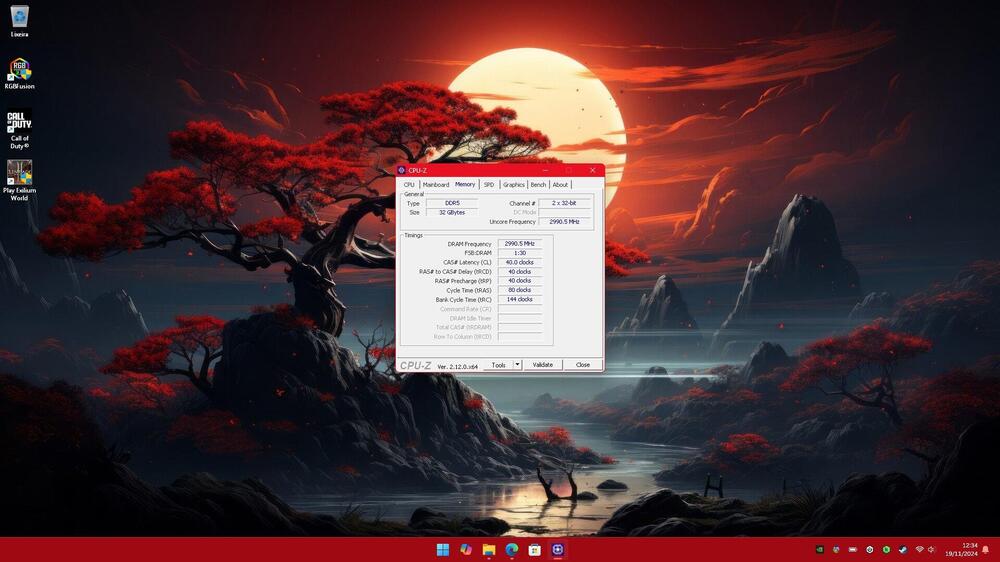
Task: Open File Explorer from the taskbar
Action: tap(489, 550)
